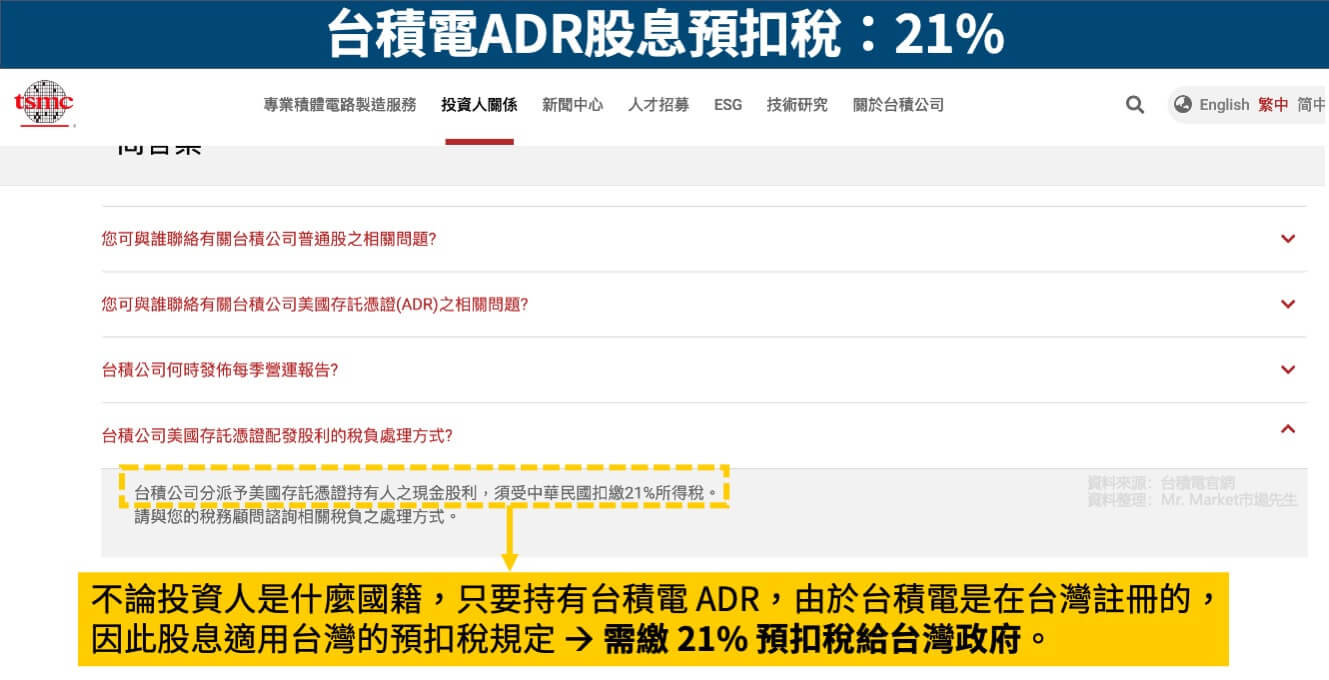This screenshot has width=1329, height=680.
Task: Select answer text mentioning 扣繳21%所得稅
Action: click(426, 492)
